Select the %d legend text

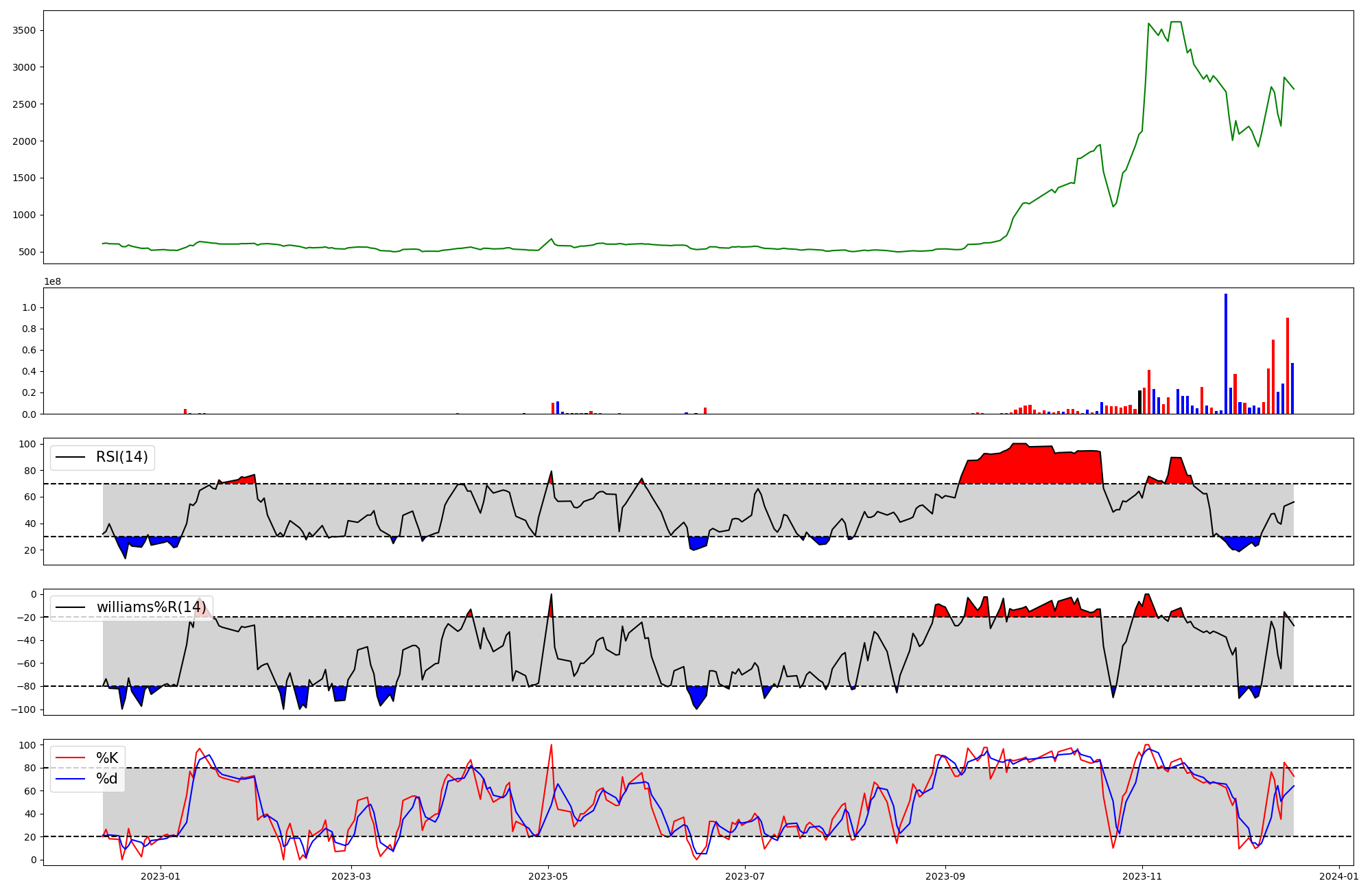(x=107, y=779)
